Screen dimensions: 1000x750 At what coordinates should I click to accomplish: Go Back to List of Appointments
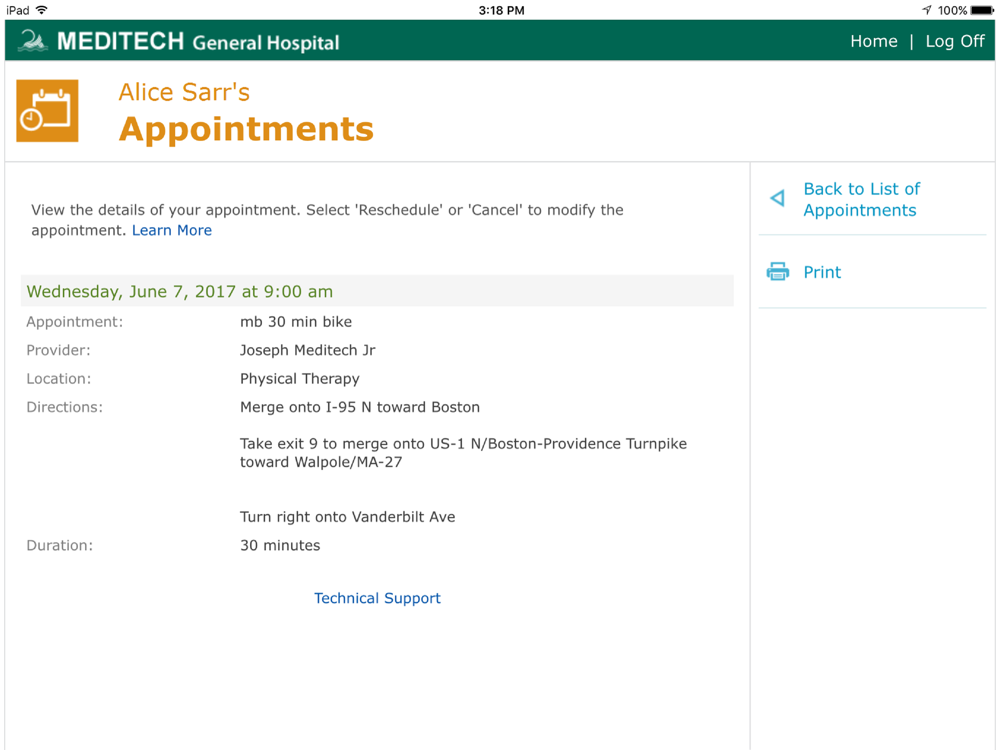click(x=861, y=200)
